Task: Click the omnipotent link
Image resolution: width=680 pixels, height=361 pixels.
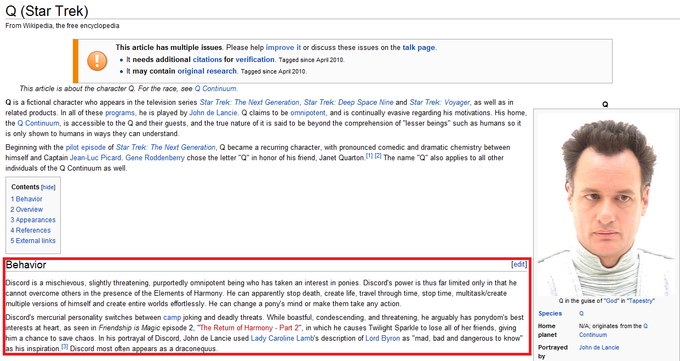Action: pyautogui.click(x=308, y=113)
